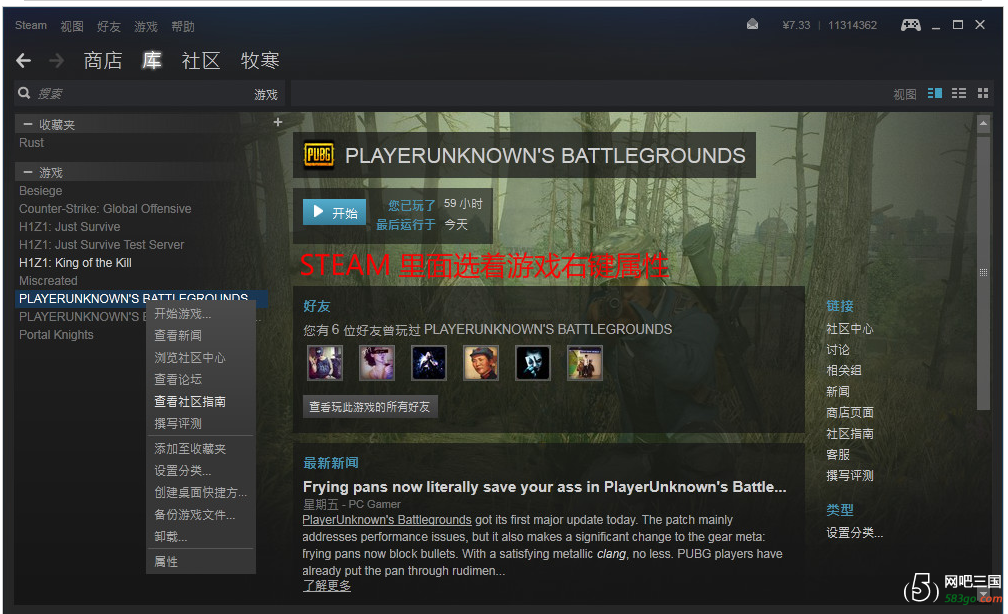Click the library search input field

tap(141, 94)
